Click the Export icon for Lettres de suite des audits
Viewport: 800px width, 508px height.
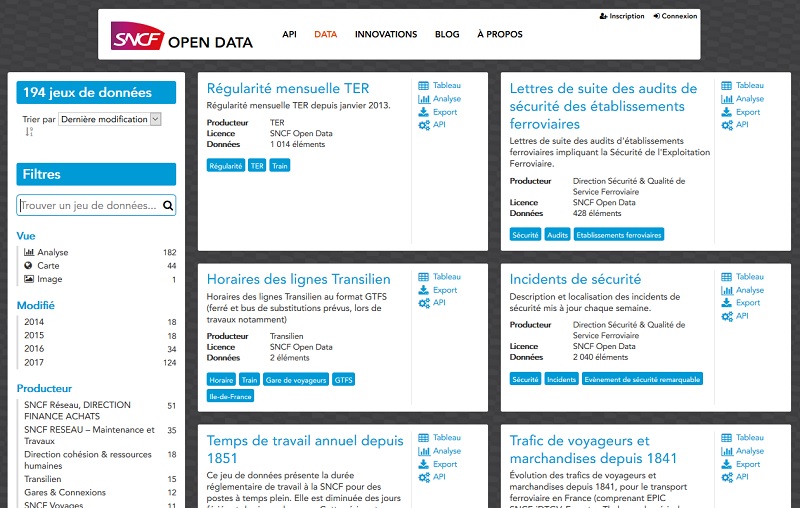tap(727, 112)
